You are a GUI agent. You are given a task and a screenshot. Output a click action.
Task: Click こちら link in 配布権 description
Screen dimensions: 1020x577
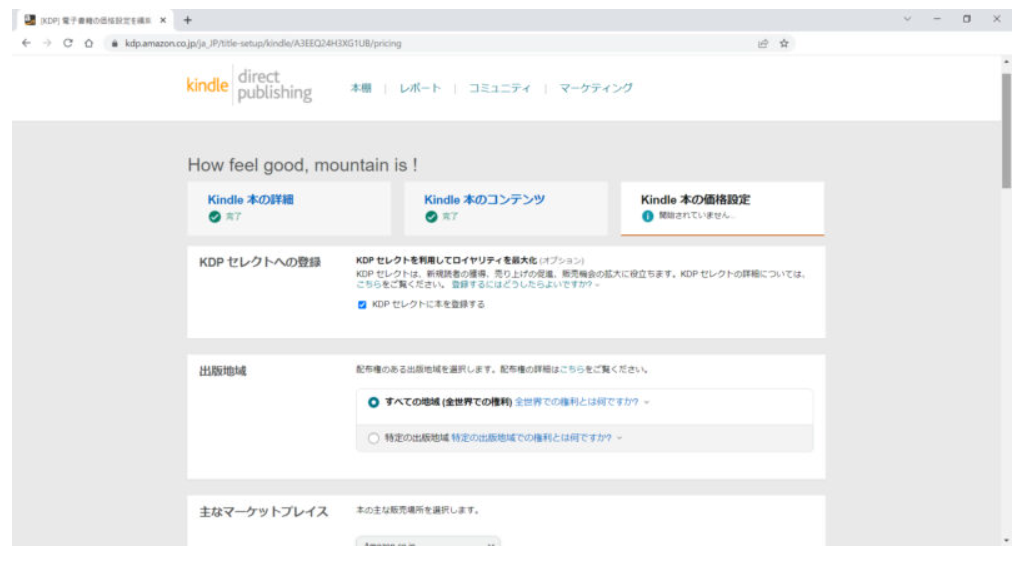click(x=572, y=369)
